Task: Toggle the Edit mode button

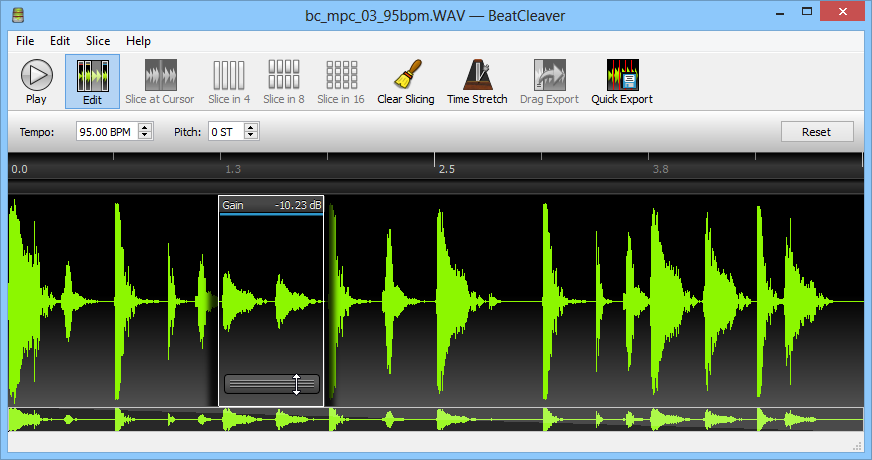Action: click(x=92, y=81)
